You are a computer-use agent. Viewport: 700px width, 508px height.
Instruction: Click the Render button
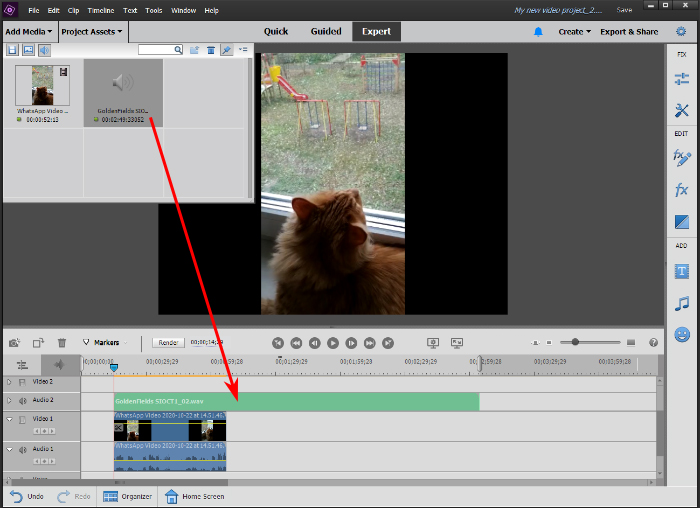tap(168, 343)
